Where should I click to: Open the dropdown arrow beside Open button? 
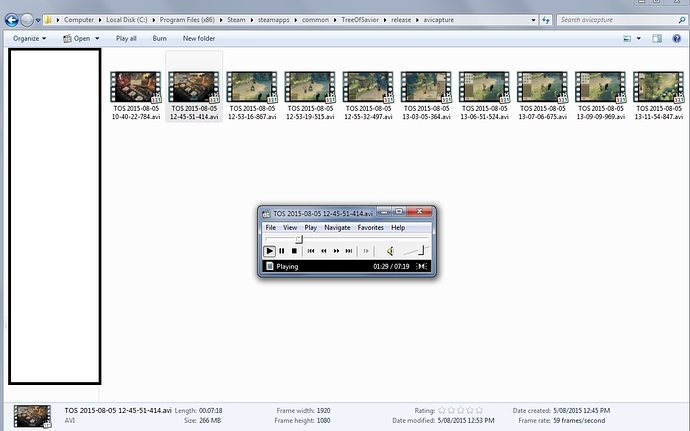tap(101, 38)
